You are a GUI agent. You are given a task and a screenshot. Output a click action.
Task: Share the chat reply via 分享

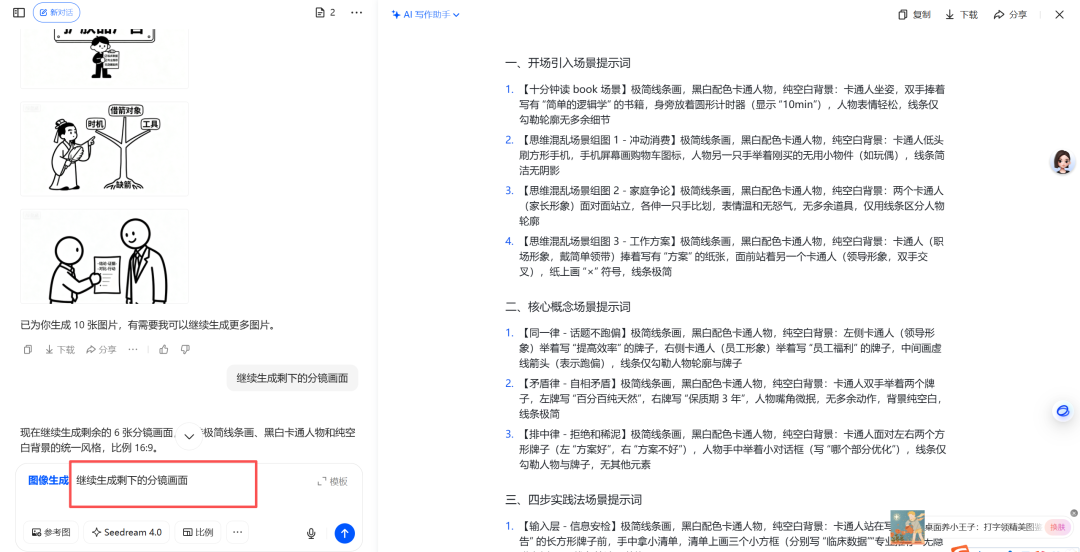[x=101, y=349]
